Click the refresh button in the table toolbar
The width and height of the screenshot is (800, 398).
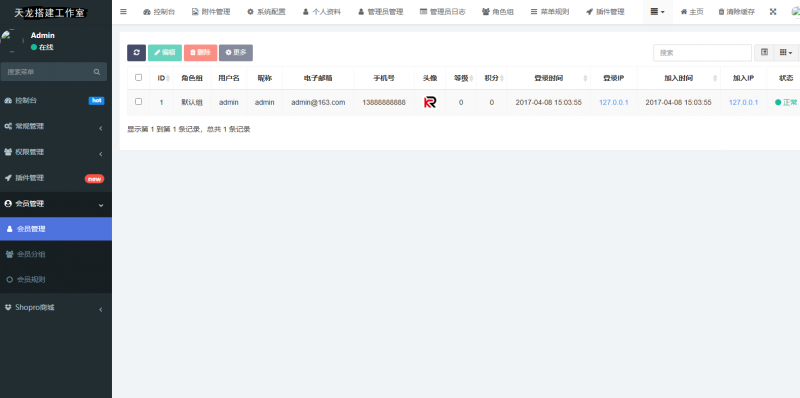[136, 53]
